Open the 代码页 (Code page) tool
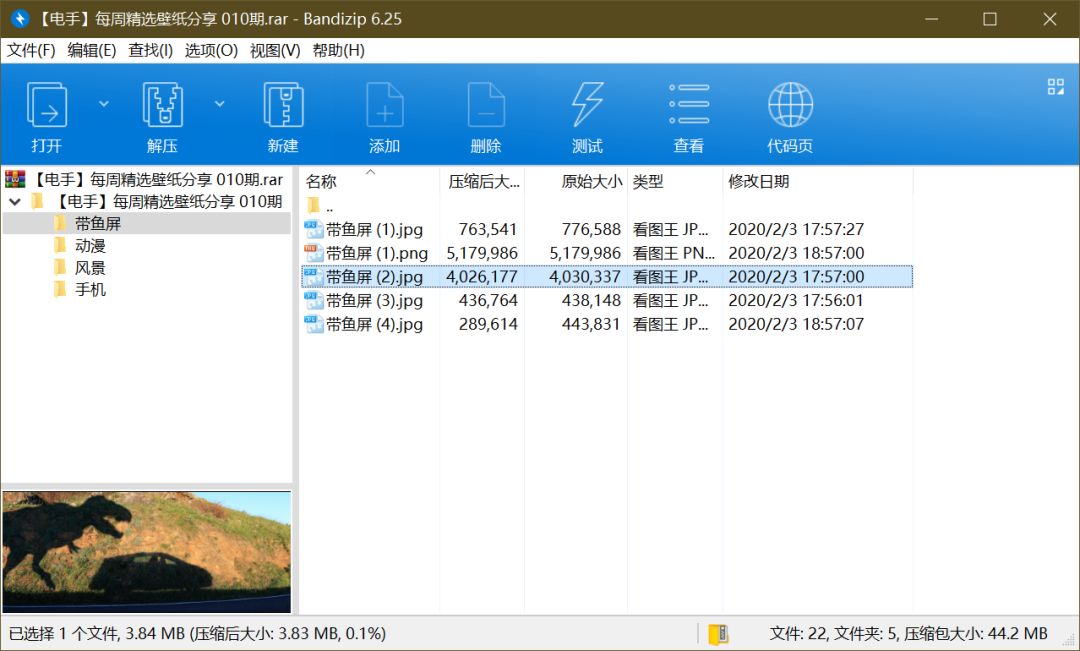Screen dimensions: 1080x651 [790, 104]
